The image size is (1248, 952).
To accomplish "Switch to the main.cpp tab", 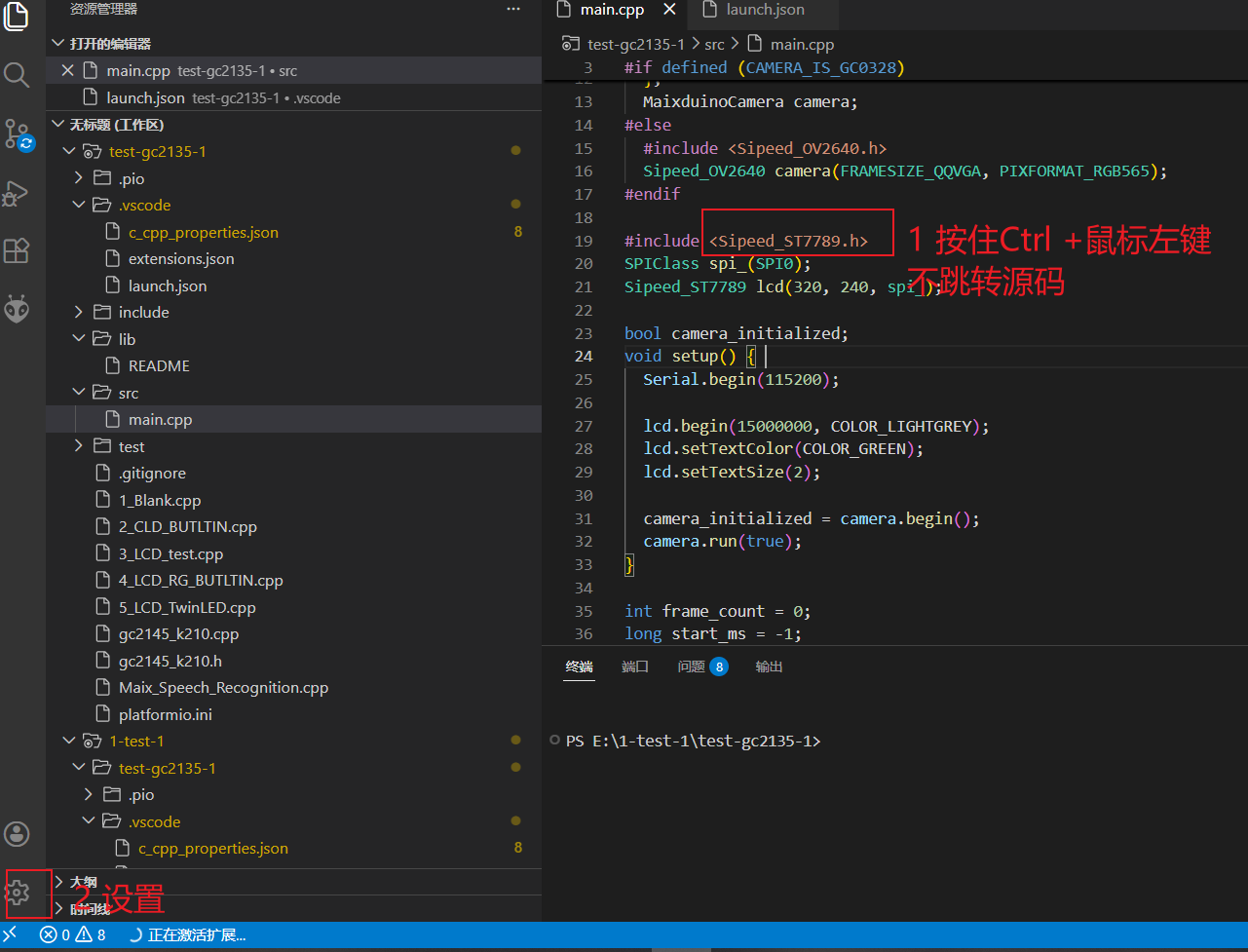I will coord(613,10).
